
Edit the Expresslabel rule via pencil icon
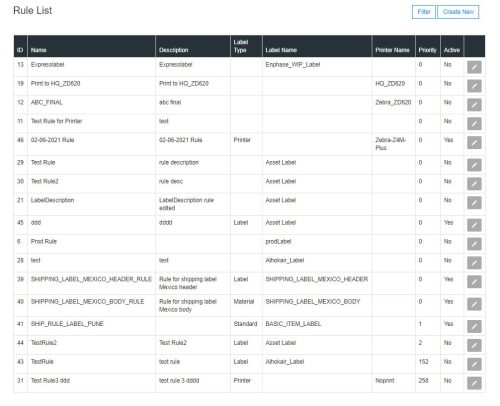(x=474, y=67)
